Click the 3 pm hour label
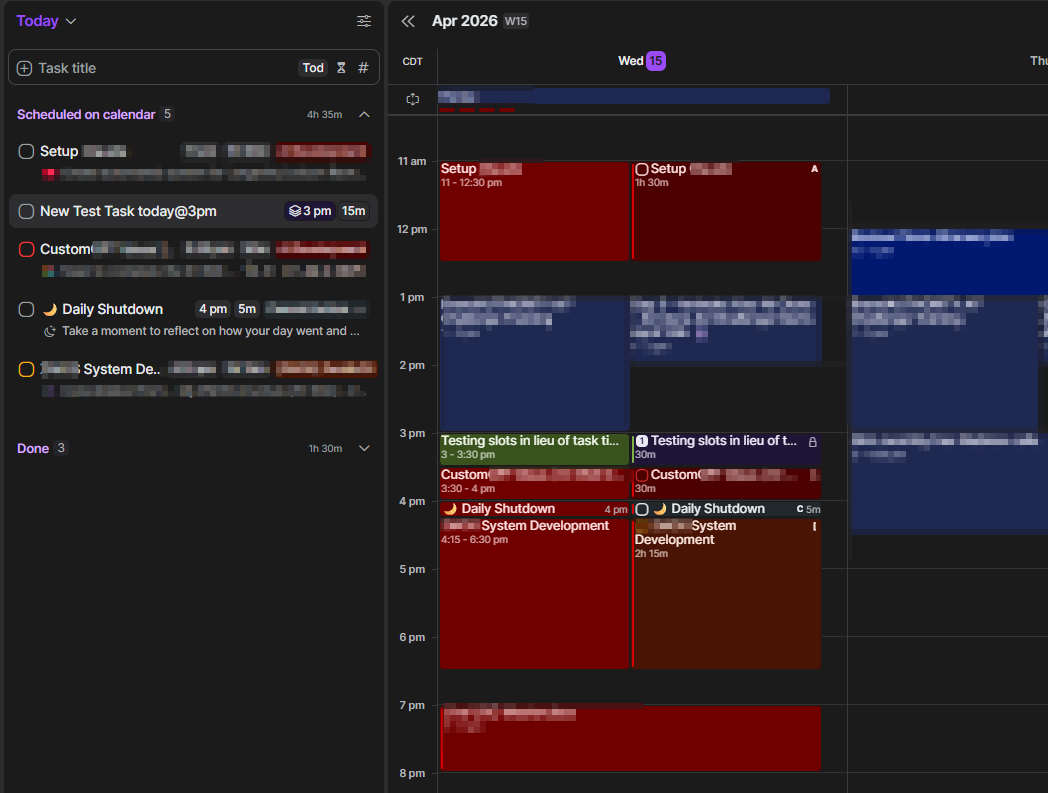 click(x=412, y=433)
